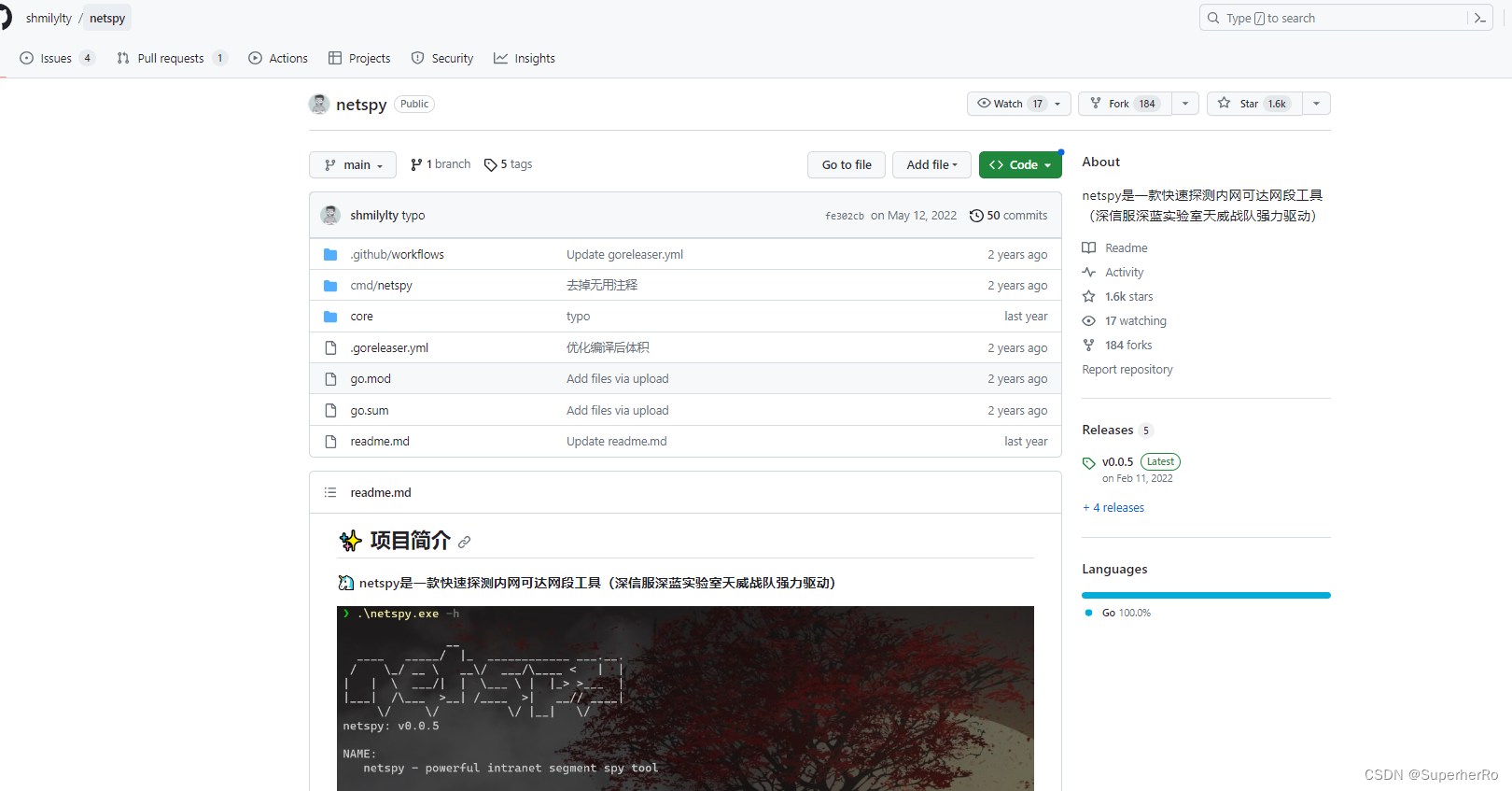The width and height of the screenshot is (1512, 791).
Task: Click the Go language bar
Action: [x=1206, y=595]
